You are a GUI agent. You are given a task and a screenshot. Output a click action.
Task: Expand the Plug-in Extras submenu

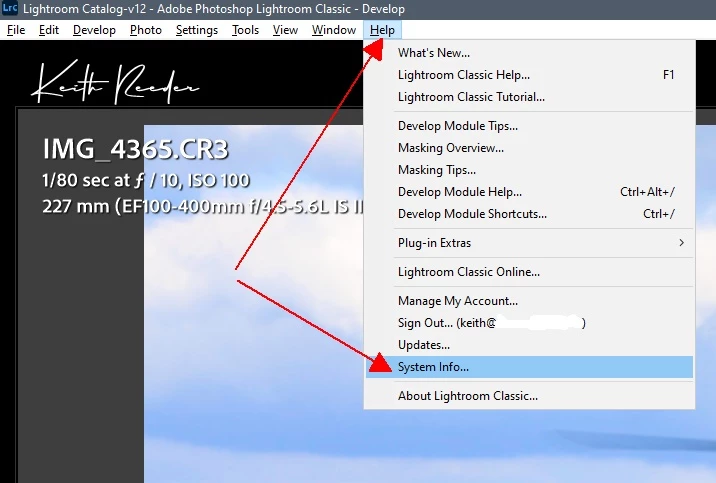(x=529, y=243)
